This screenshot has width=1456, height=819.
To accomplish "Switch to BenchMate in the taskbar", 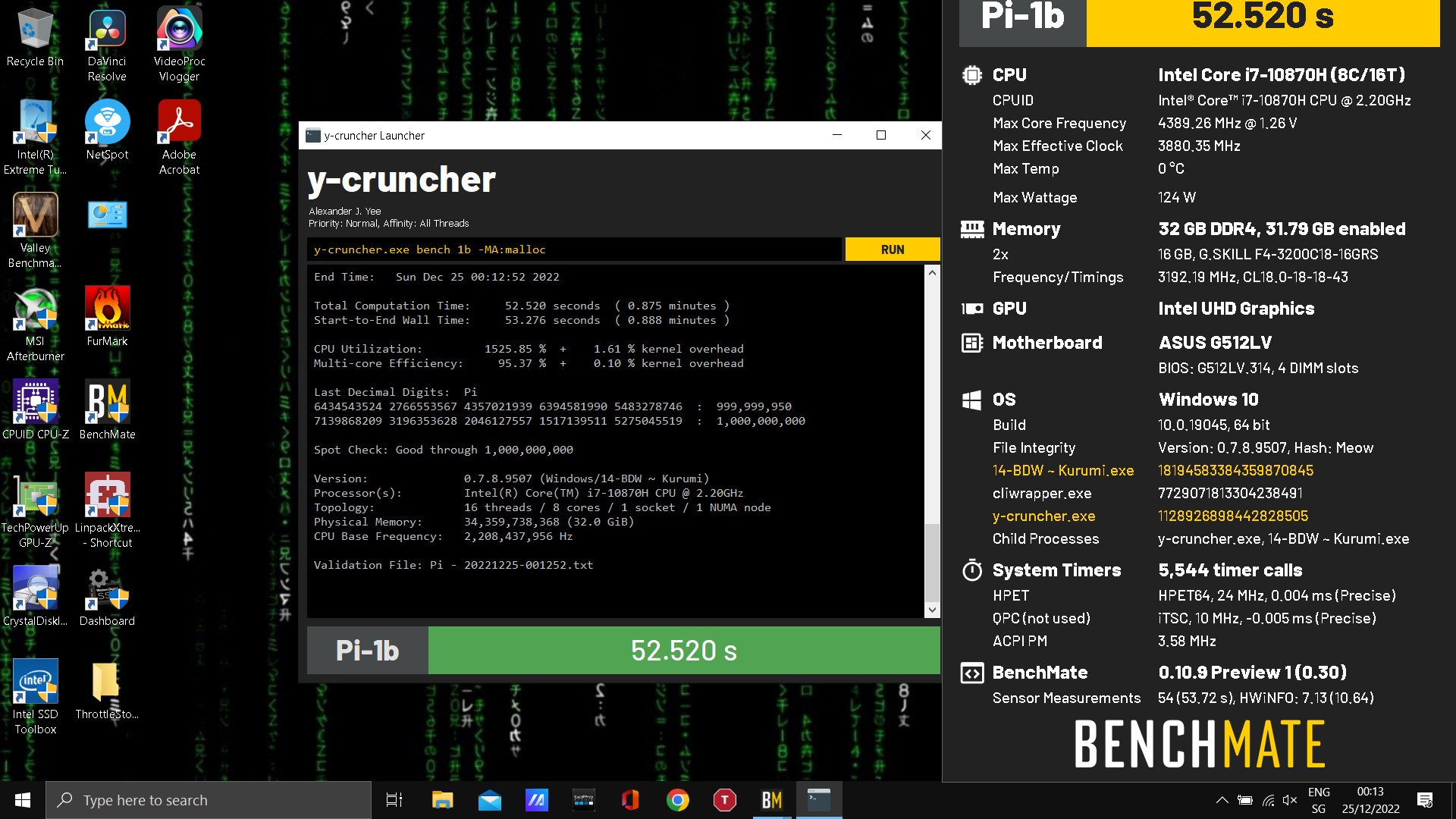I will pyautogui.click(x=772, y=800).
